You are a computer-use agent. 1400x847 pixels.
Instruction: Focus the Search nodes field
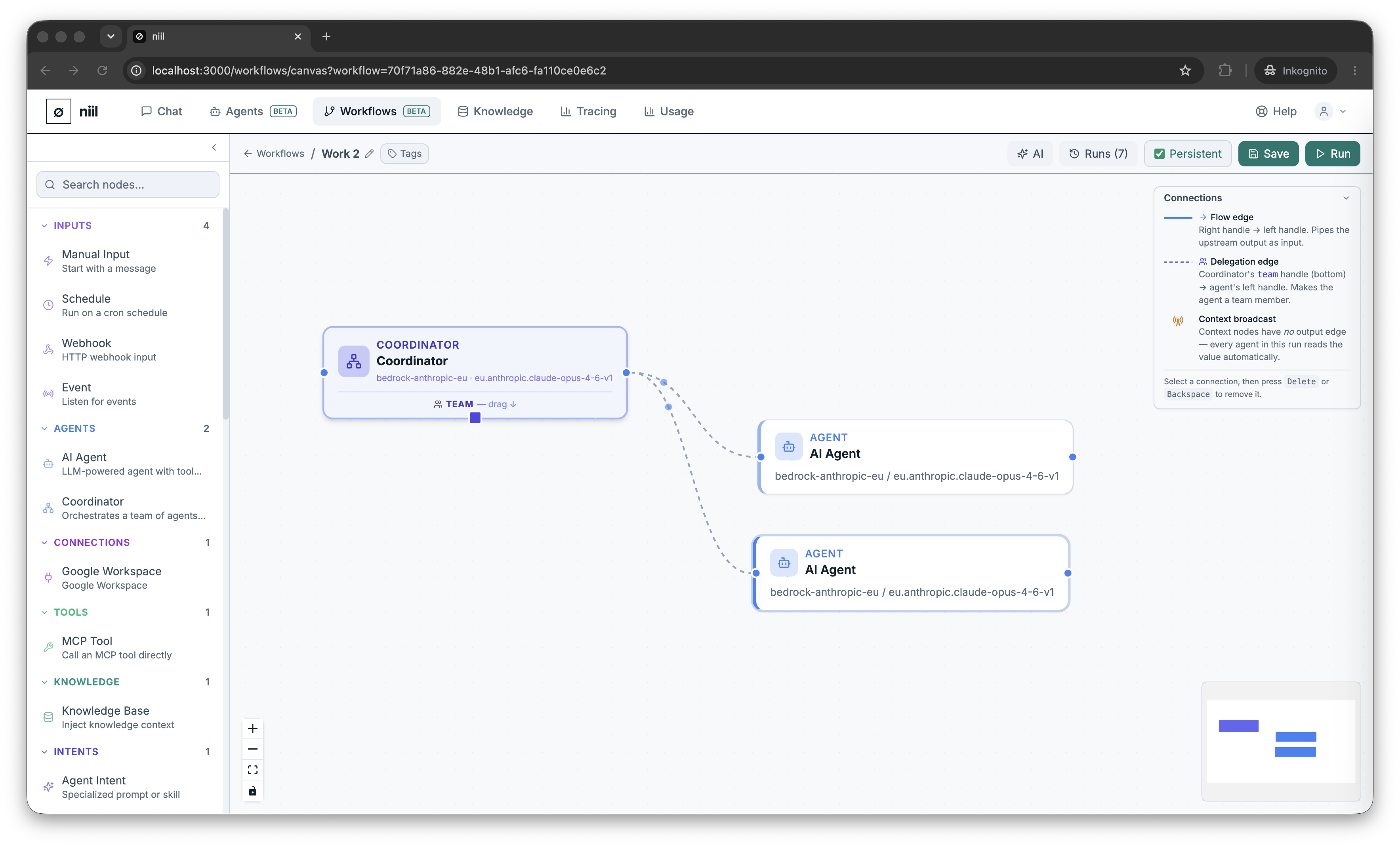pyautogui.click(x=128, y=185)
